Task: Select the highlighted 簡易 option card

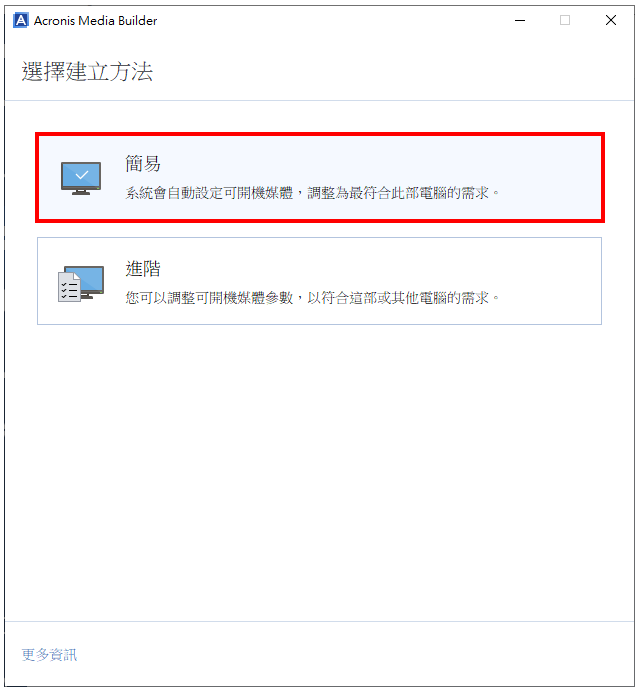Action: pyautogui.click(x=320, y=177)
